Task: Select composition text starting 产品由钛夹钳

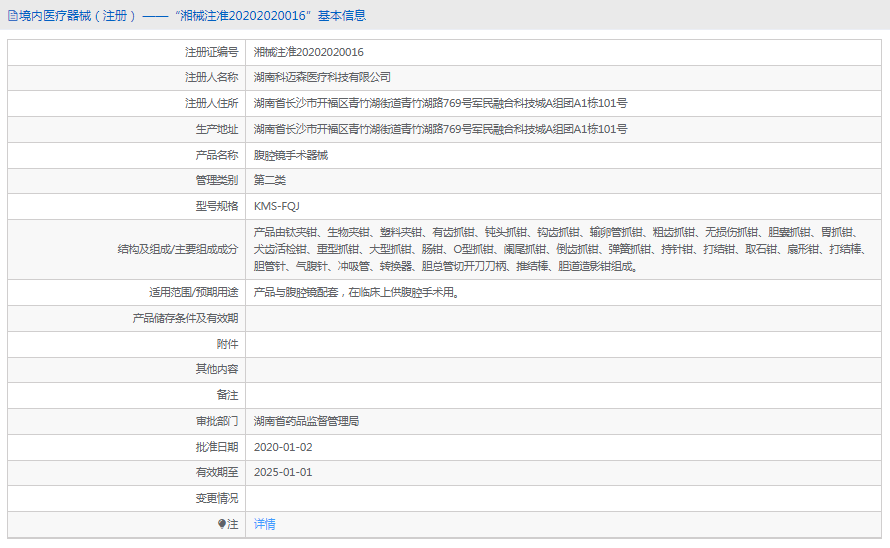Action: click(559, 249)
